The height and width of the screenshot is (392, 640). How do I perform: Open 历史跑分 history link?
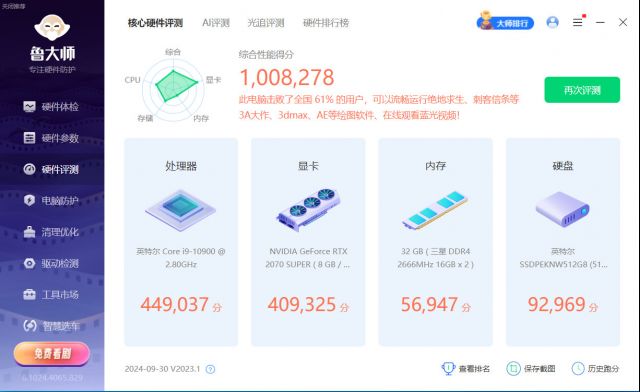point(595,369)
